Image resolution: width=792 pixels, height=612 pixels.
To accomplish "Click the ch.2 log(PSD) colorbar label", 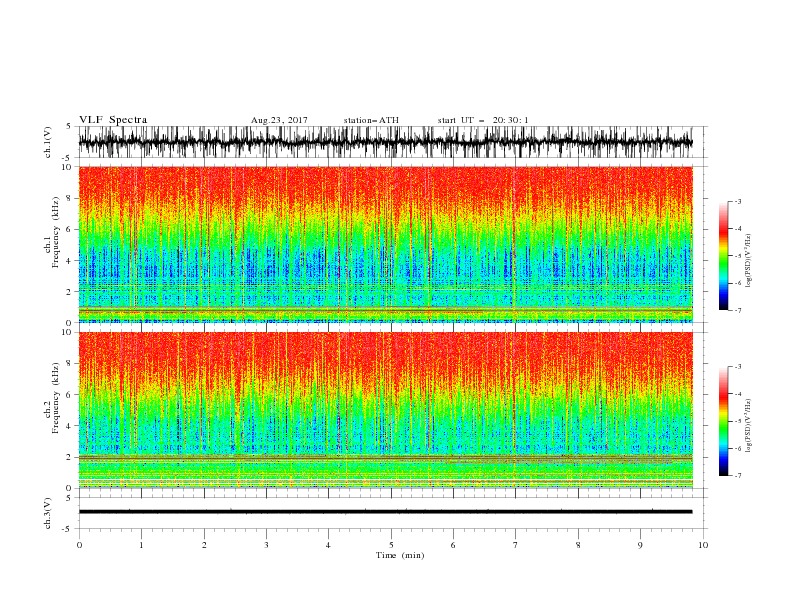I will click(748, 426).
